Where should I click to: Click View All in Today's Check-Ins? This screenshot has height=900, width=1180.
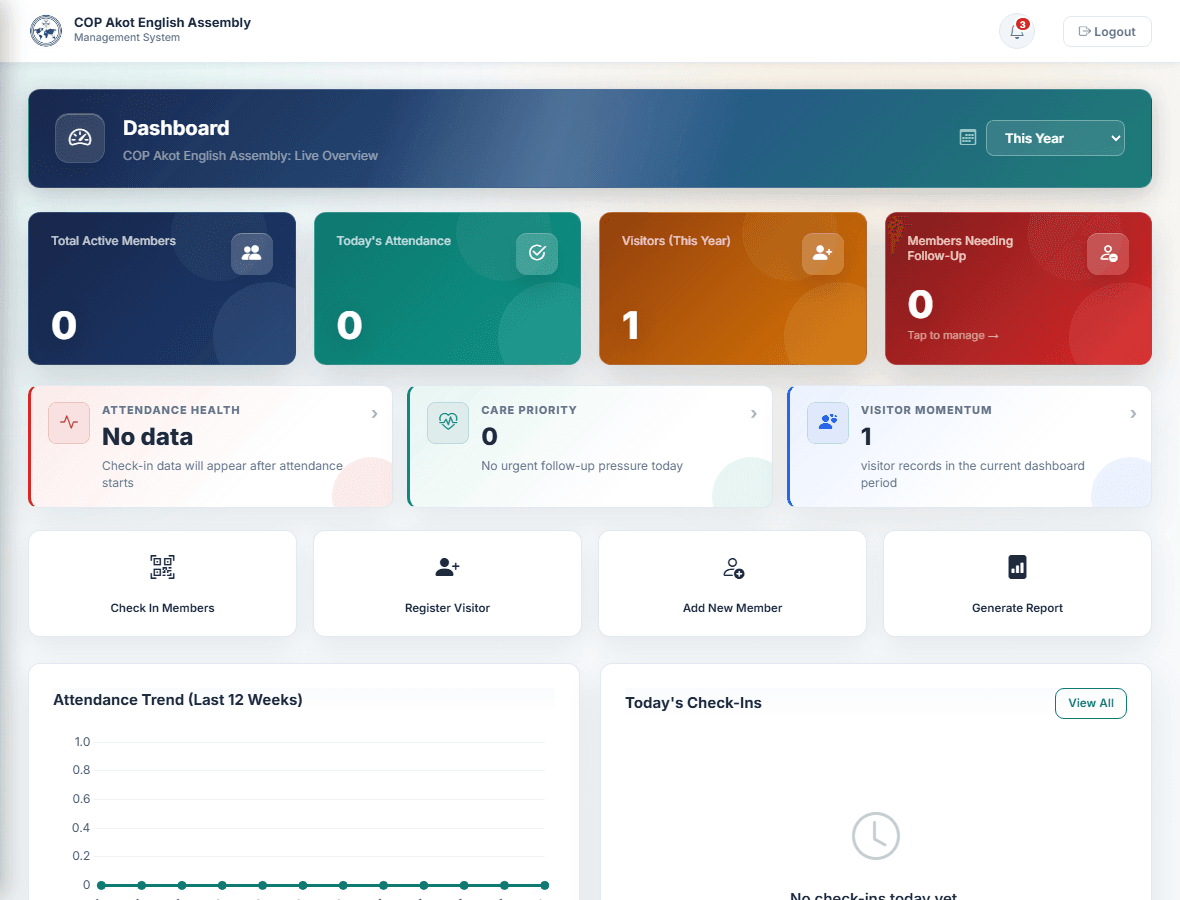(x=1090, y=704)
